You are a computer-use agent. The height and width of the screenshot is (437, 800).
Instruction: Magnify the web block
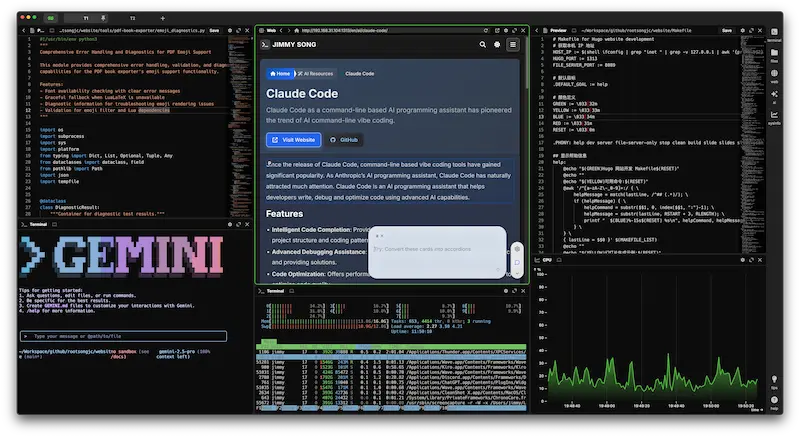tap(514, 31)
